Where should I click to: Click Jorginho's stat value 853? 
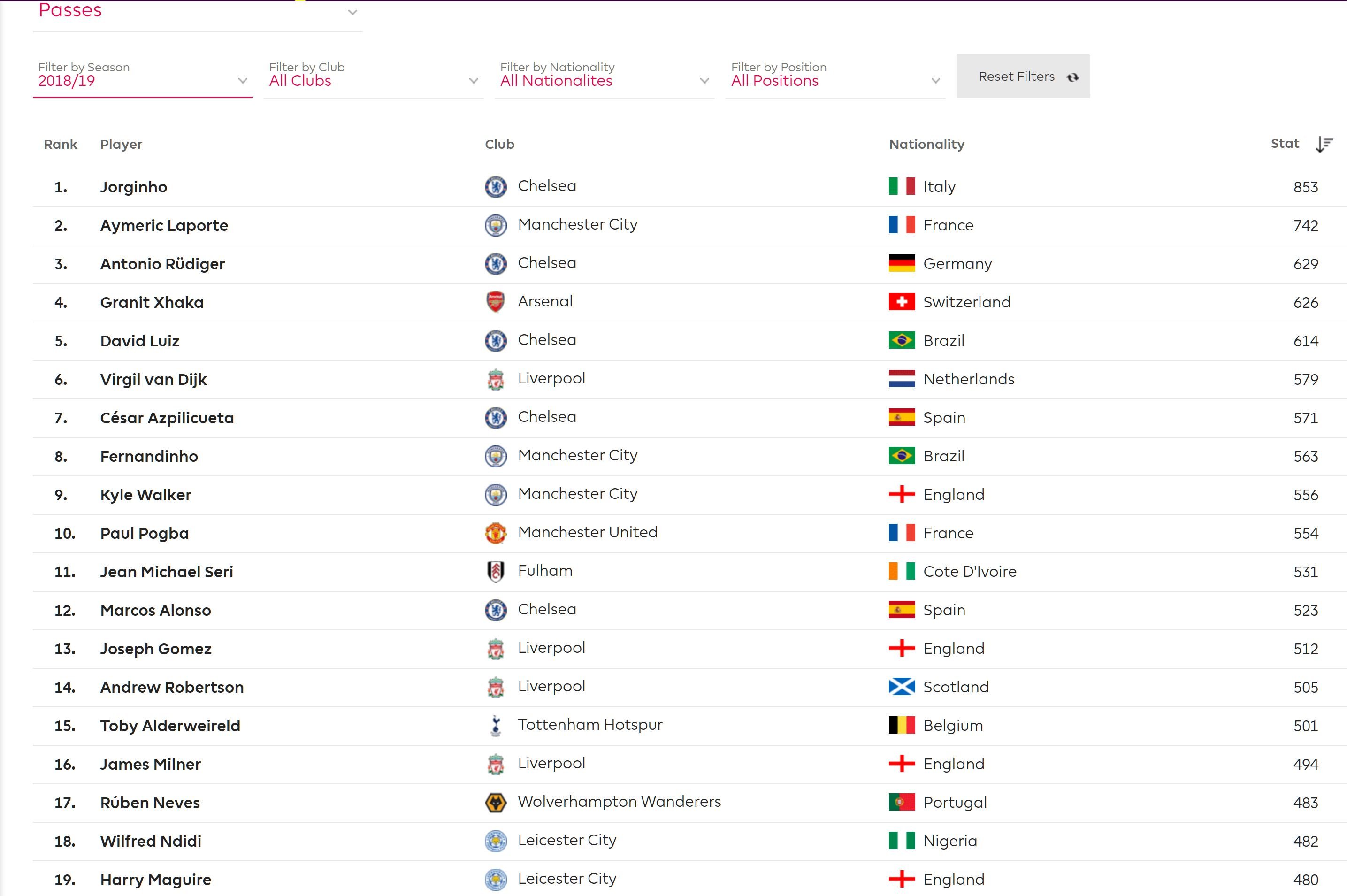(1306, 187)
